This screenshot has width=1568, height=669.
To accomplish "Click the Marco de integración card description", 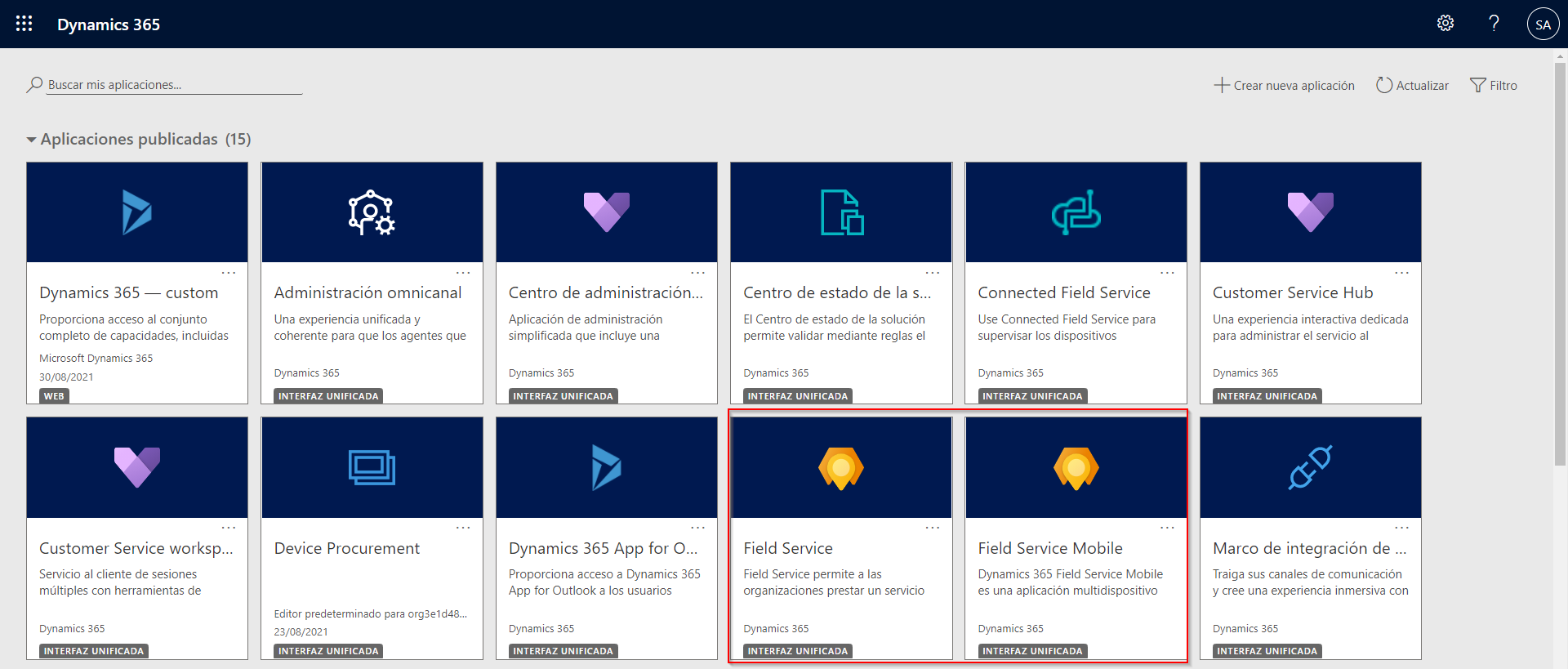I will (1311, 582).
